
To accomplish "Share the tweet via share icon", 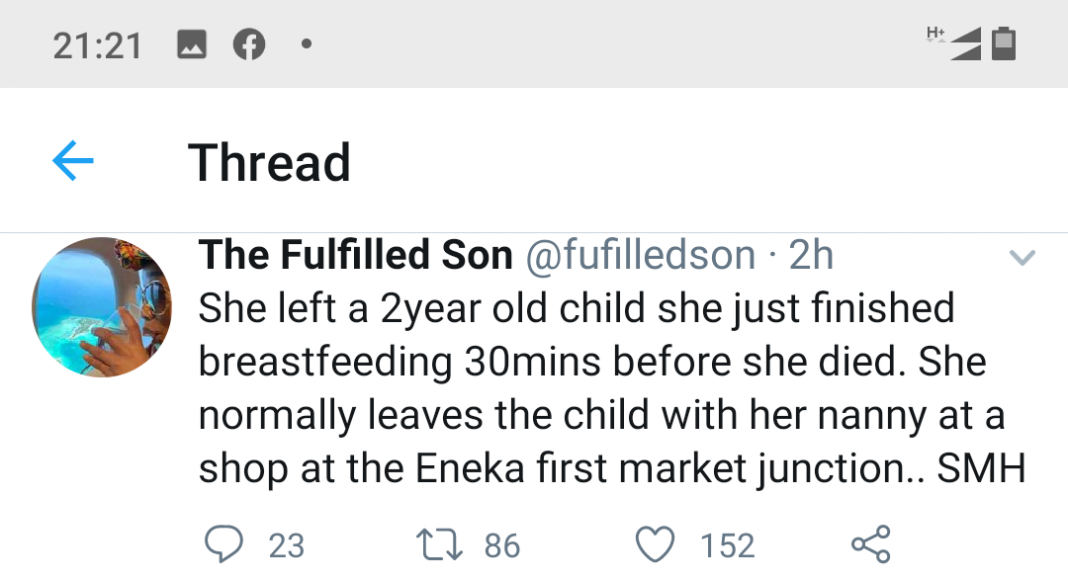I will tap(869, 544).
